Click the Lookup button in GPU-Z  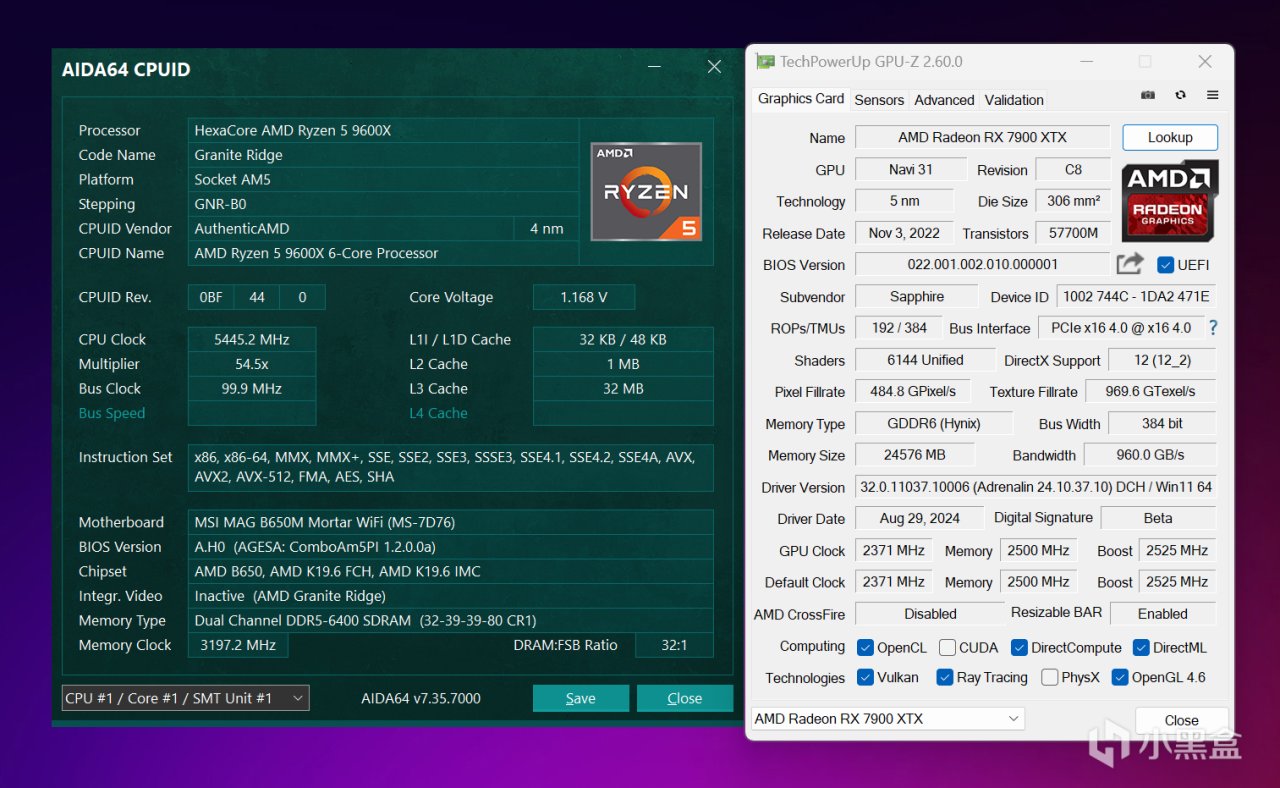(1170, 137)
